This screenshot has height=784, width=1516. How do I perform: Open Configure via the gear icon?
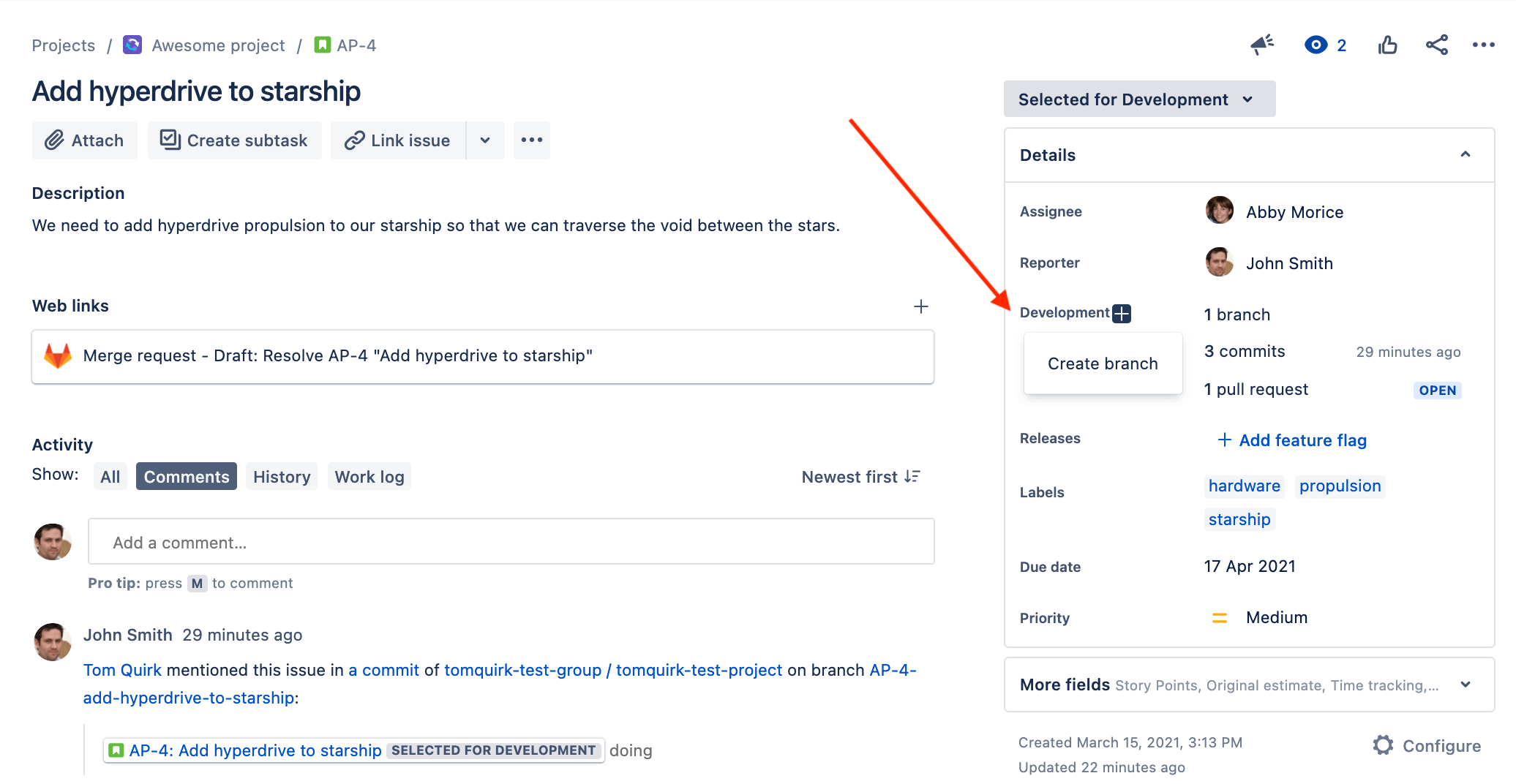point(1384,745)
